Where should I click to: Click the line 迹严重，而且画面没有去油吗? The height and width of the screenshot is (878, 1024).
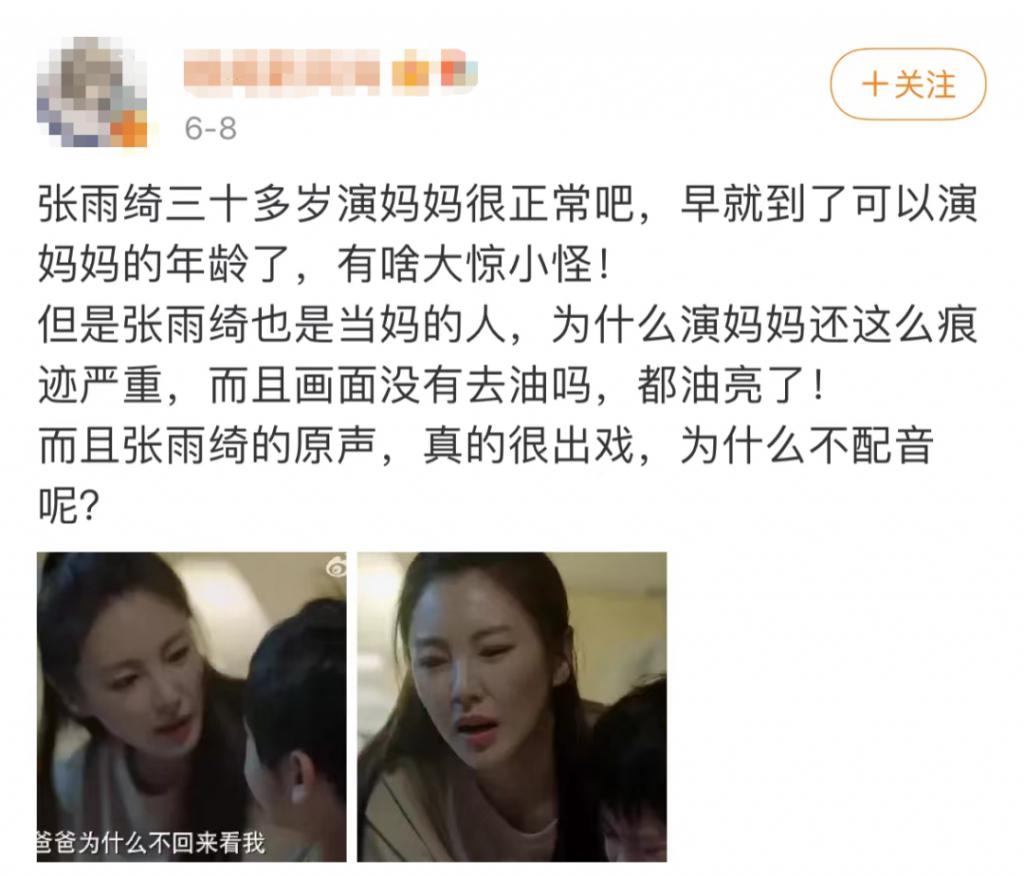[x=431, y=385]
